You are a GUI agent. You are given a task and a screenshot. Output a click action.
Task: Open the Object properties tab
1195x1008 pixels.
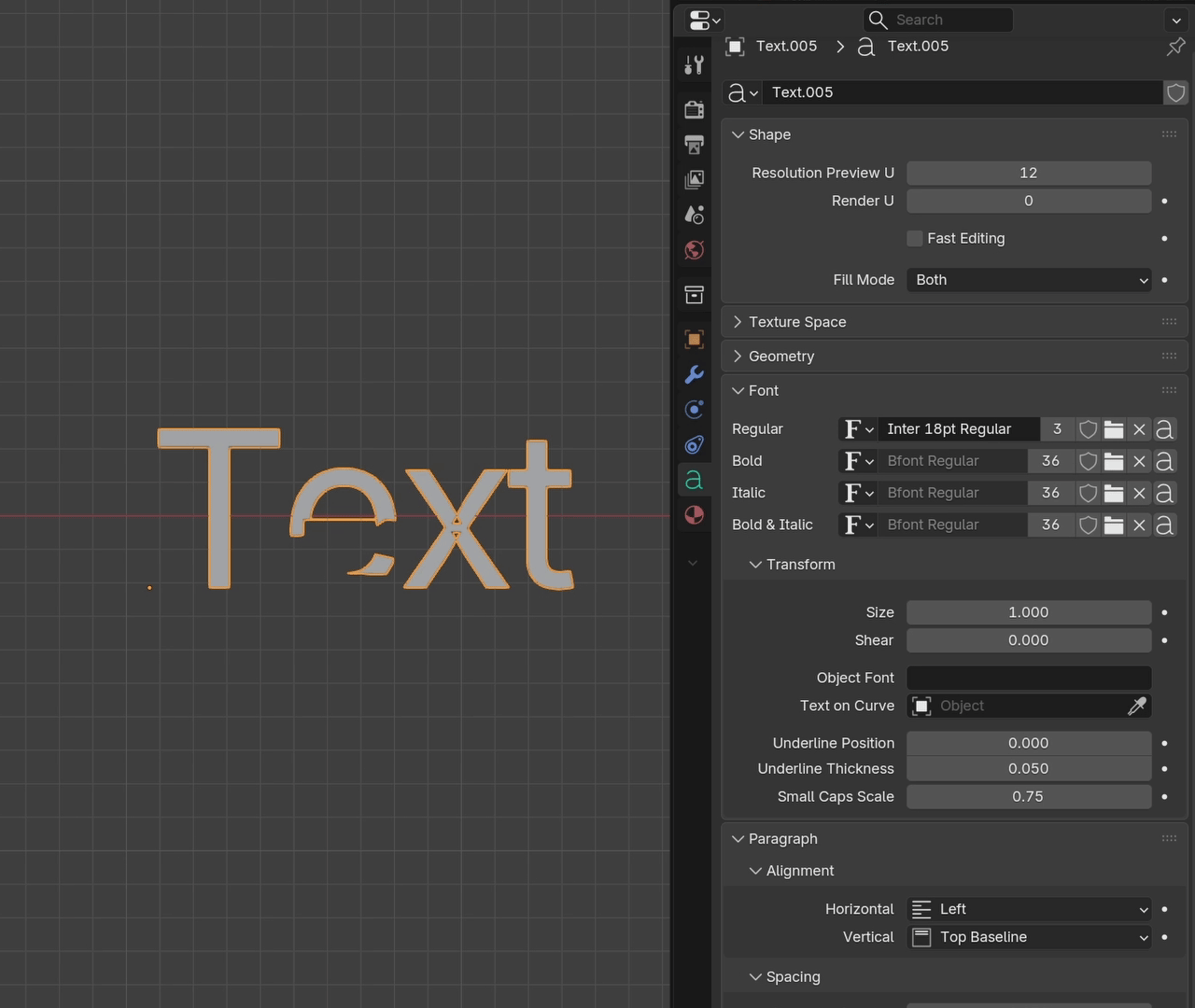(x=694, y=339)
